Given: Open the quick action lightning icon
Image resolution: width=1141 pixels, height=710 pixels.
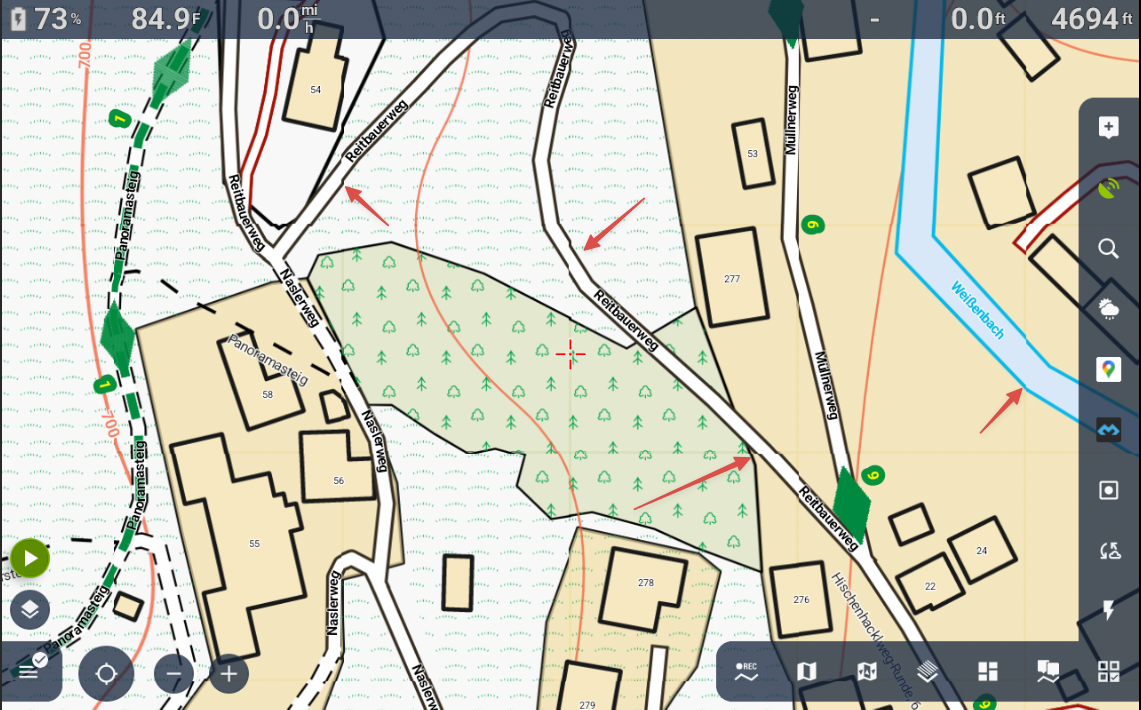Looking at the screenshot, I should (1108, 610).
